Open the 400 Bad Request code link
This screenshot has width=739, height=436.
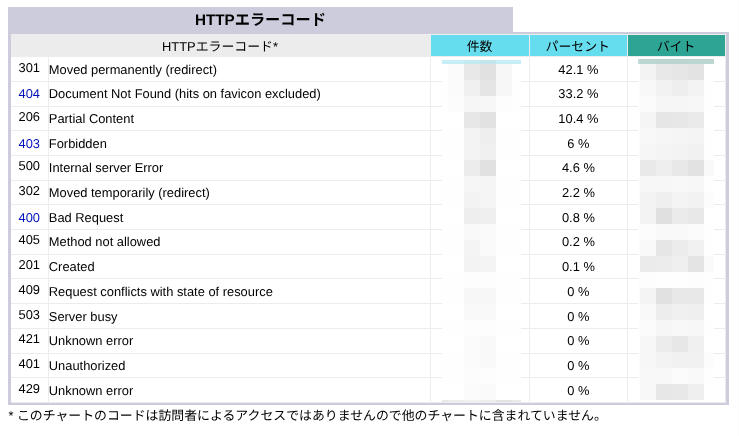point(29,218)
